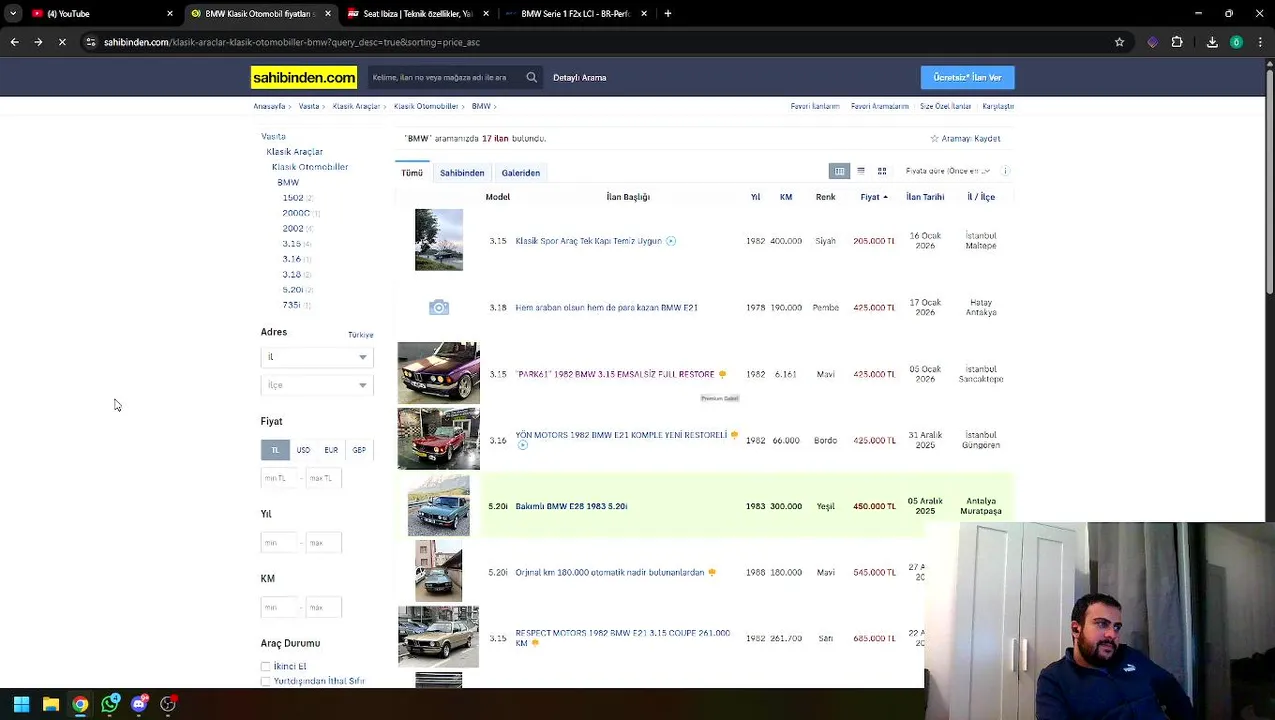Click camera placeholder of BMW E21 listing
Screen dimensions: 1275x720
point(439,307)
